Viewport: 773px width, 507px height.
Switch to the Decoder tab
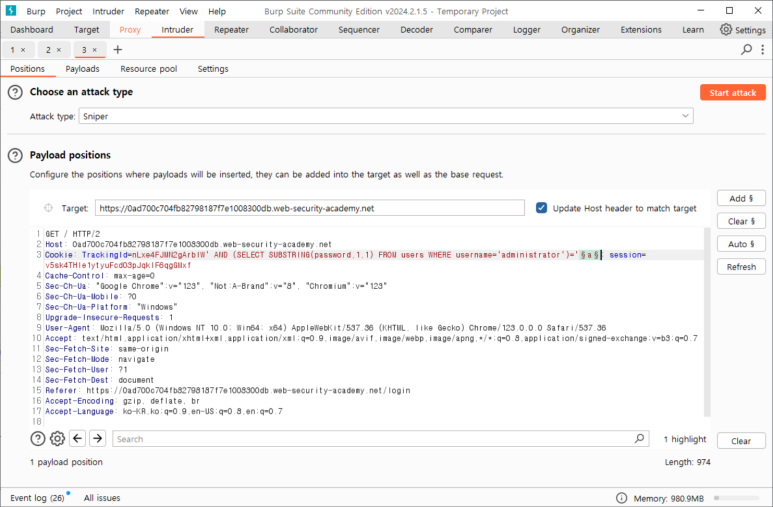pos(417,30)
